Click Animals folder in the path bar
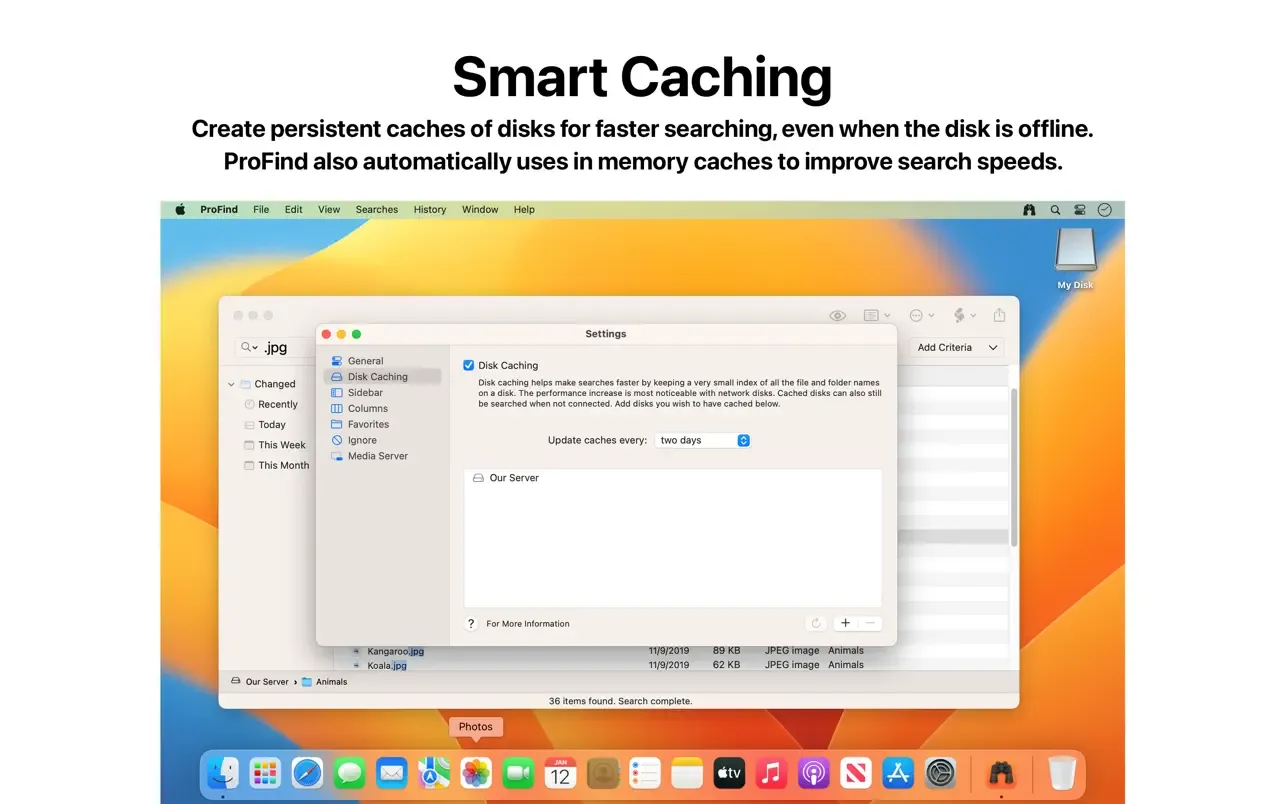Viewport: 1286px width, 804px height. (324, 682)
